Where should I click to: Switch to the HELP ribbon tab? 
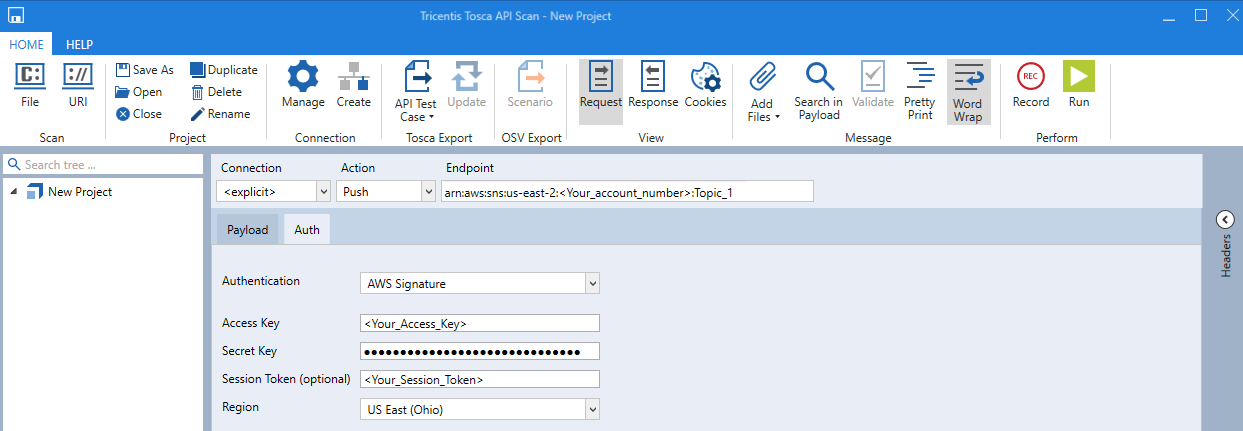tap(79, 44)
